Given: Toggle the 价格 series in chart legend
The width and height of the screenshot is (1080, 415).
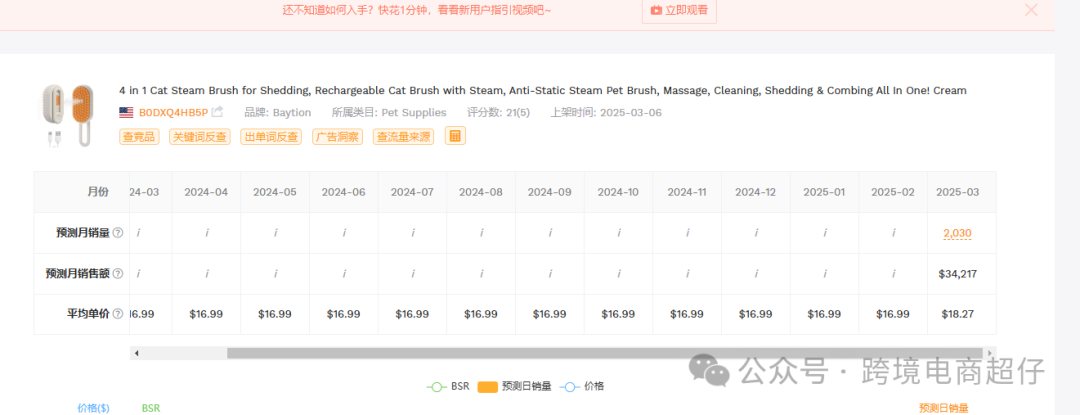Looking at the screenshot, I should [x=582, y=386].
